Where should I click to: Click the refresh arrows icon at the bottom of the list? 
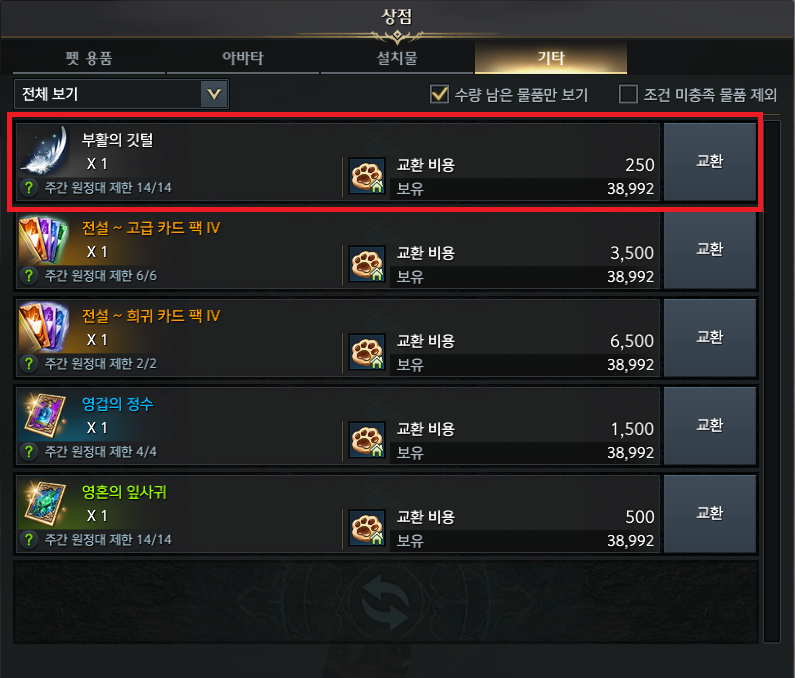point(386,603)
